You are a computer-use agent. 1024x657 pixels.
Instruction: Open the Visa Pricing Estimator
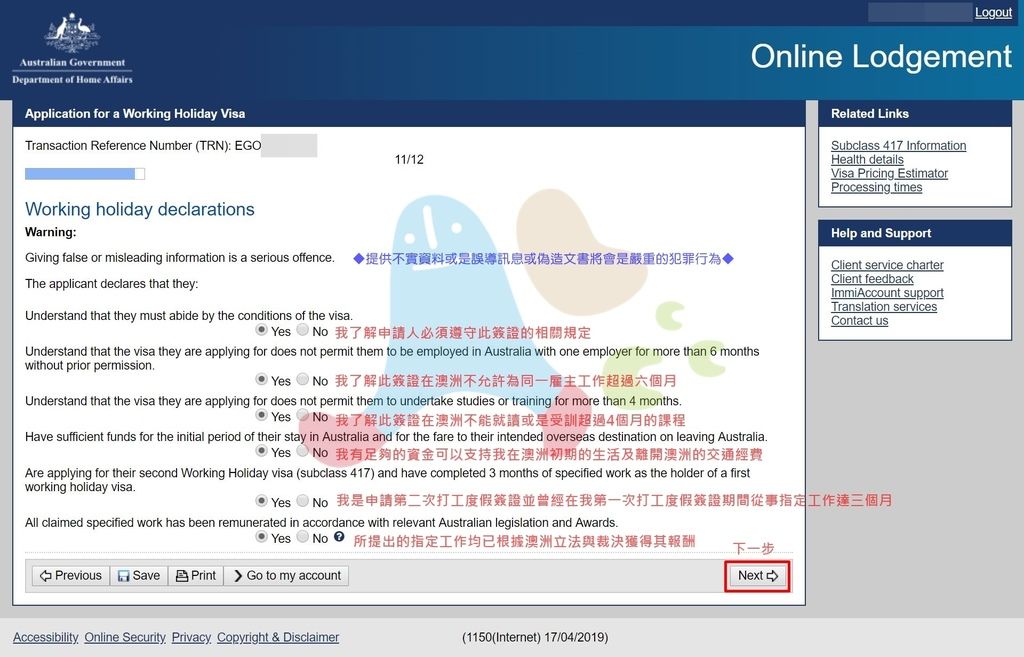pyautogui.click(x=889, y=172)
